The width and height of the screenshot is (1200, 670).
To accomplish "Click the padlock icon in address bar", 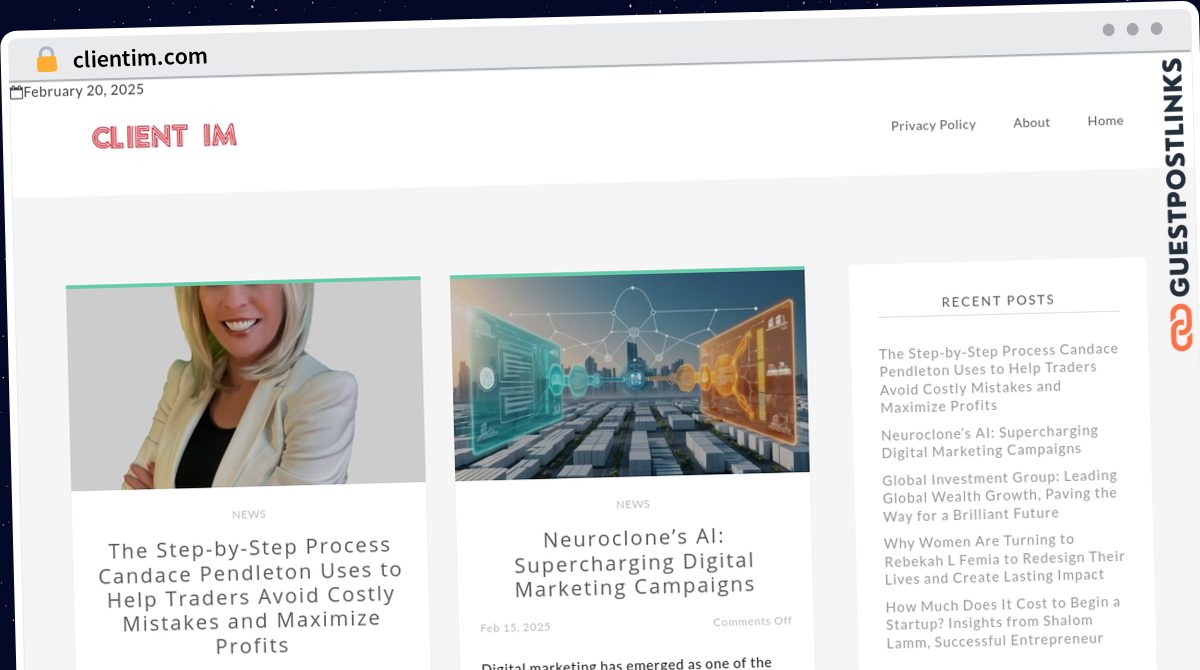I will click(x=46, y=60).
